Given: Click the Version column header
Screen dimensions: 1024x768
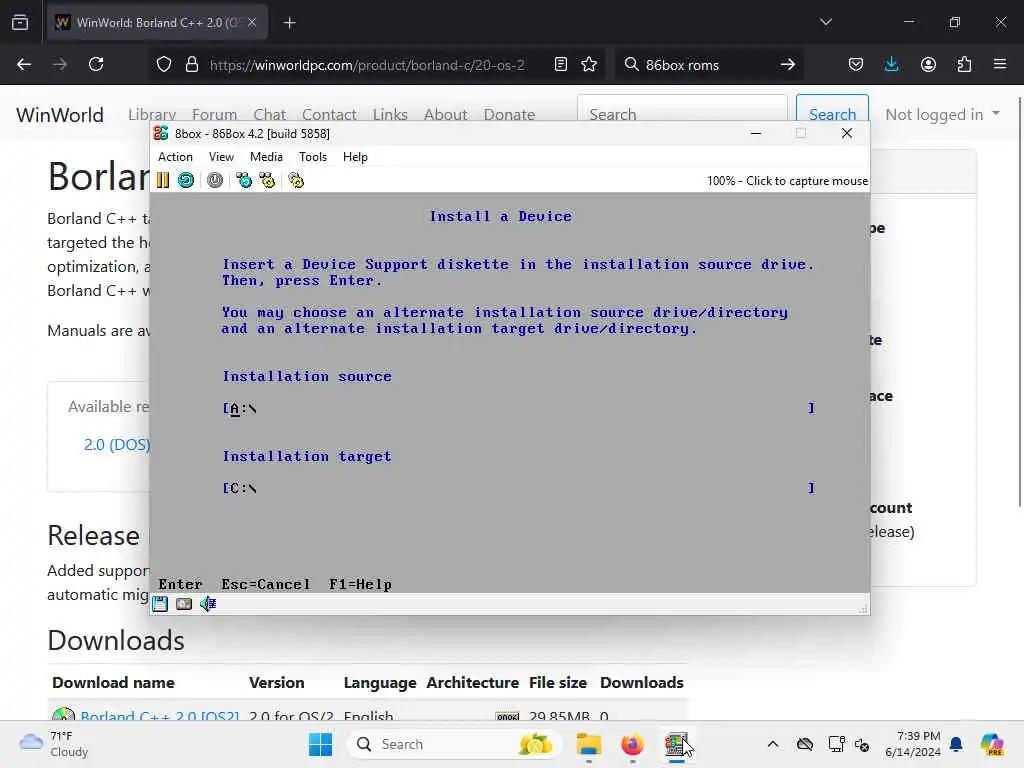Looking at the screenshot, I should [x=276, y=682].
